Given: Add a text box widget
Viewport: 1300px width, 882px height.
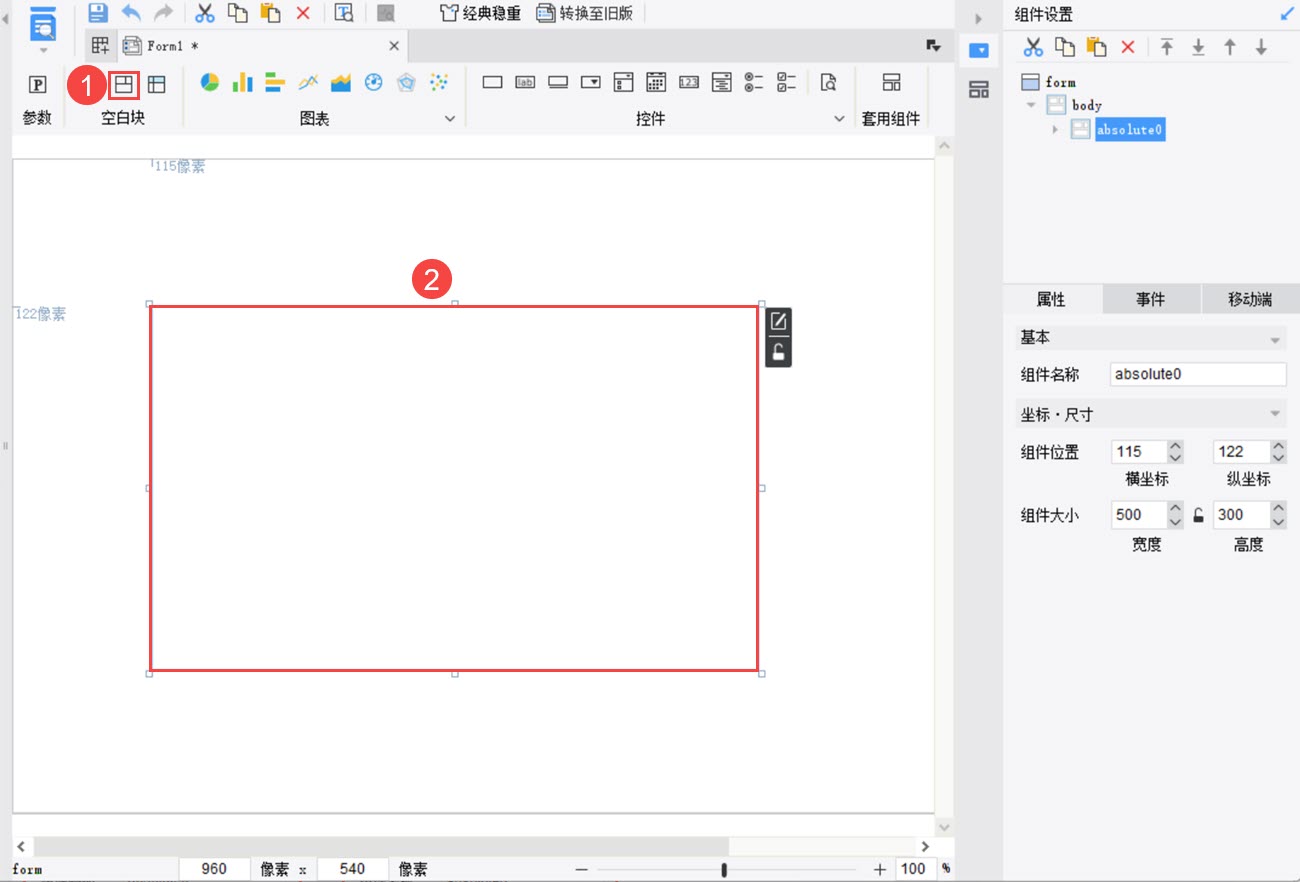Looking at the screenshot, I should pyautogui.click(x=492, y=83).
